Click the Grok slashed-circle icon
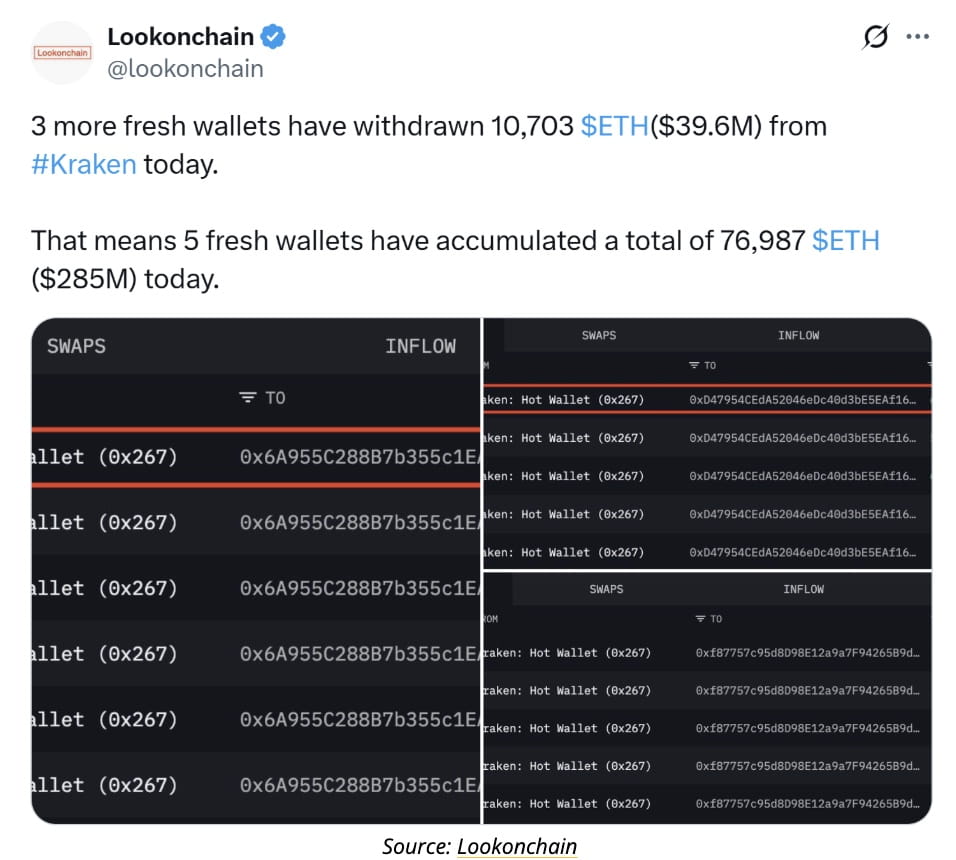This screenshot has height=860, width=956. point(876,37)
